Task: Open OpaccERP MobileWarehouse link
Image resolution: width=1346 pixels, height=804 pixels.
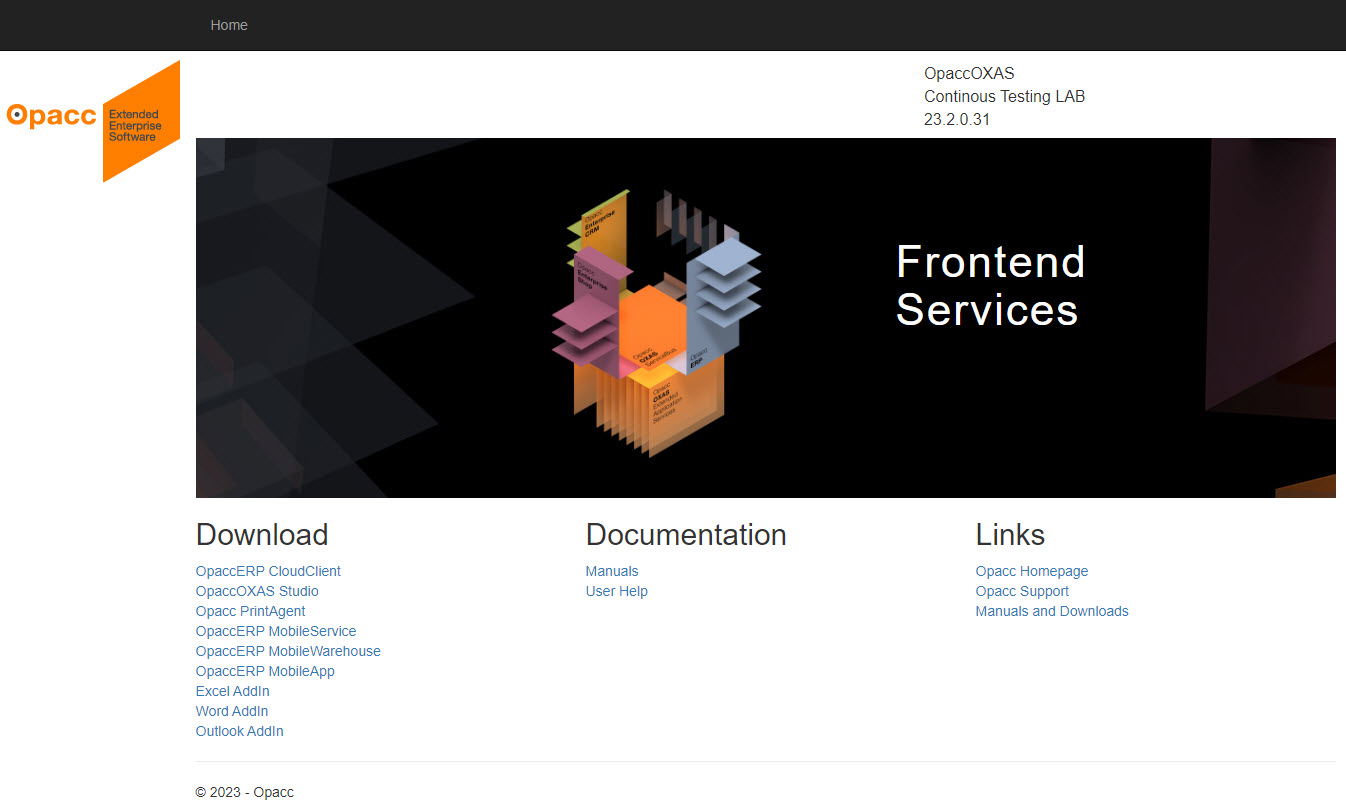Action: 288,651
